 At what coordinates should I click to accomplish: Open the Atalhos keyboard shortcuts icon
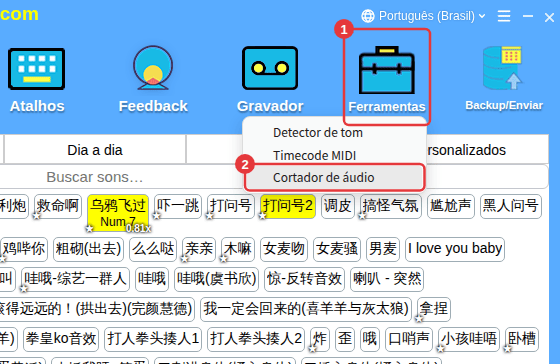(36, 69)
